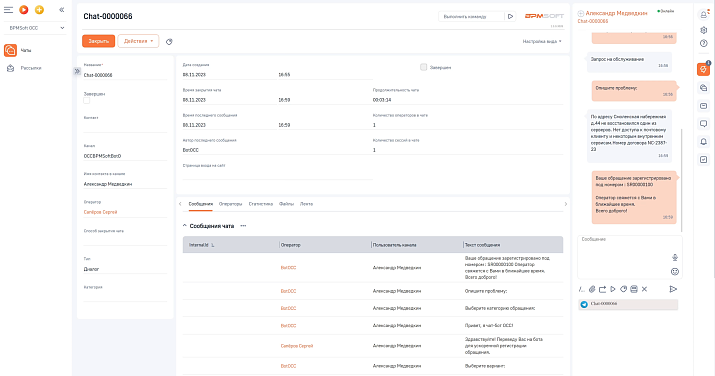Image resolution: width=715 pixels, height=376 pixels.
Task: Open the Настройка вида dropdown
Action: (542, 41)
